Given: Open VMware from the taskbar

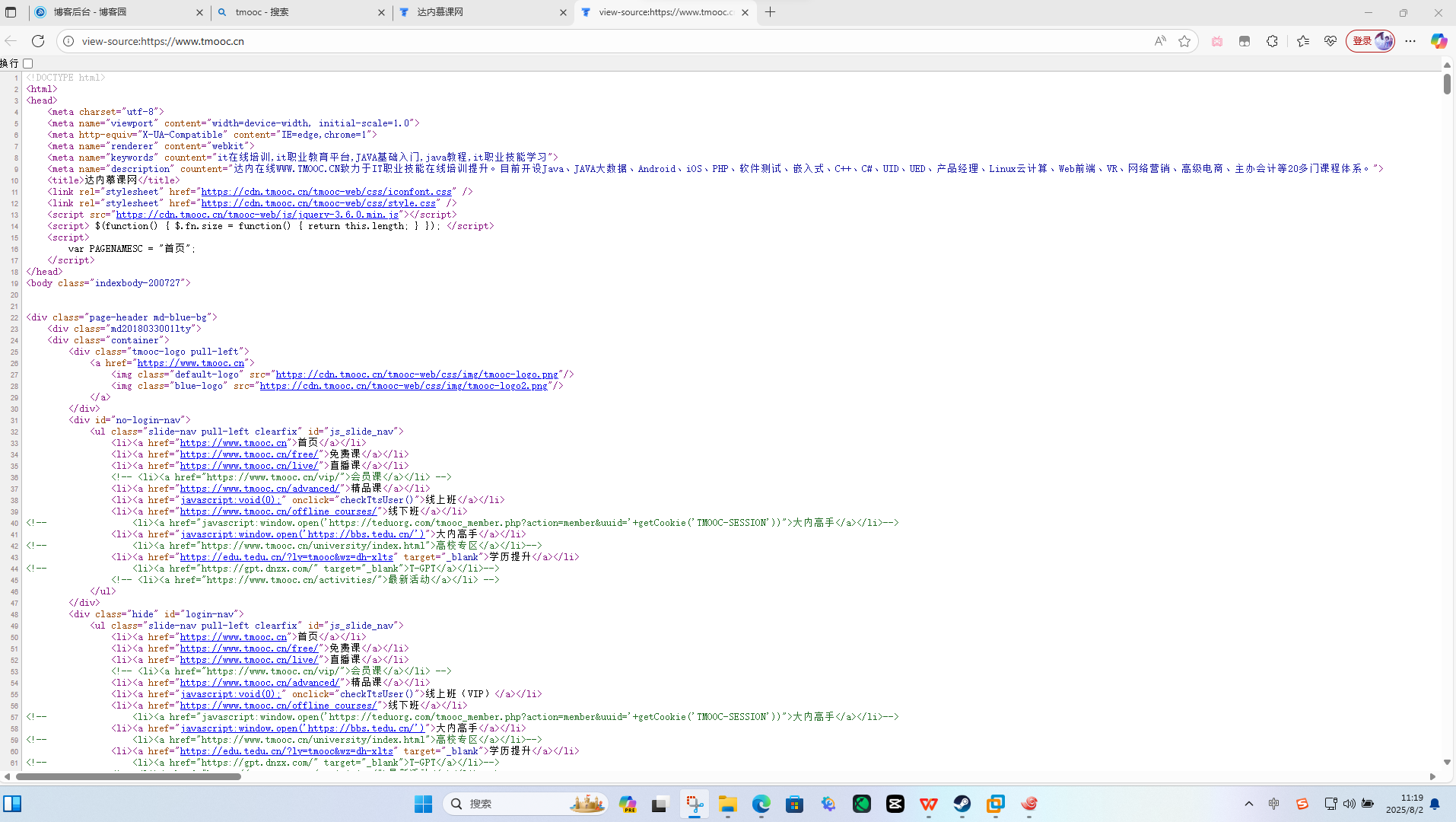Looking at the screenshot, I should coord(996,804).
